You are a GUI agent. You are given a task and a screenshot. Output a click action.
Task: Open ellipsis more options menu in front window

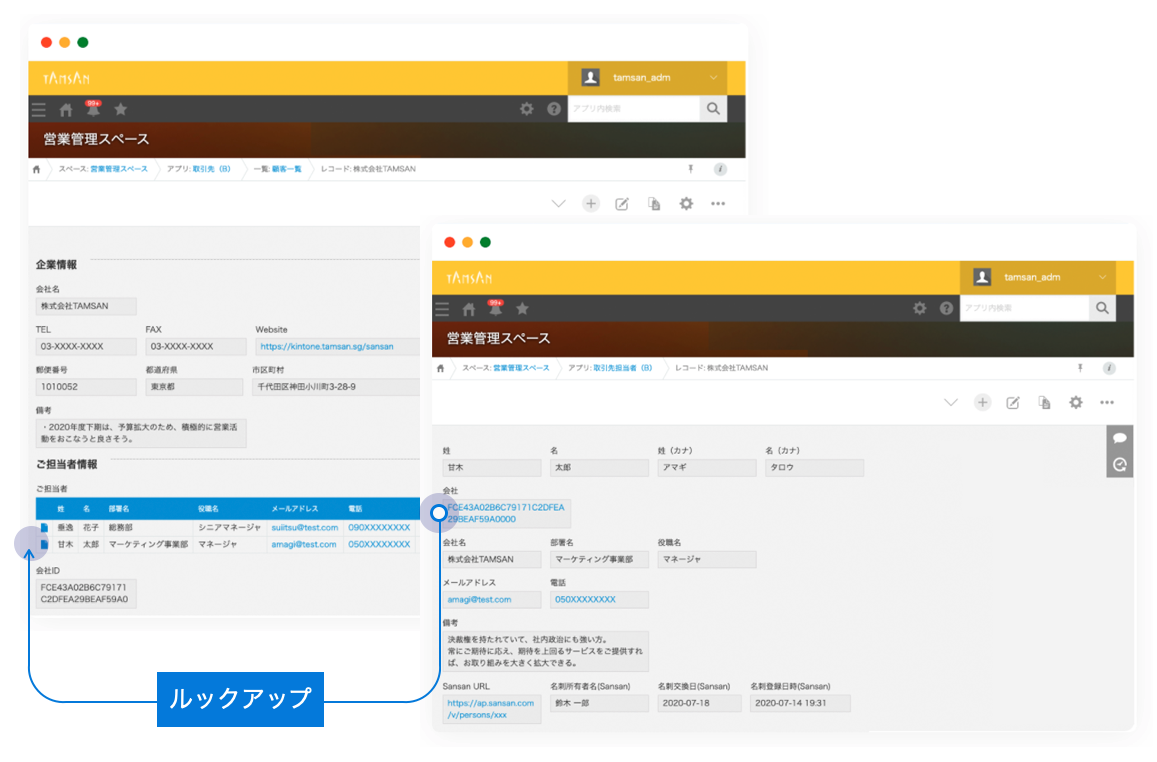point(1107,402)
